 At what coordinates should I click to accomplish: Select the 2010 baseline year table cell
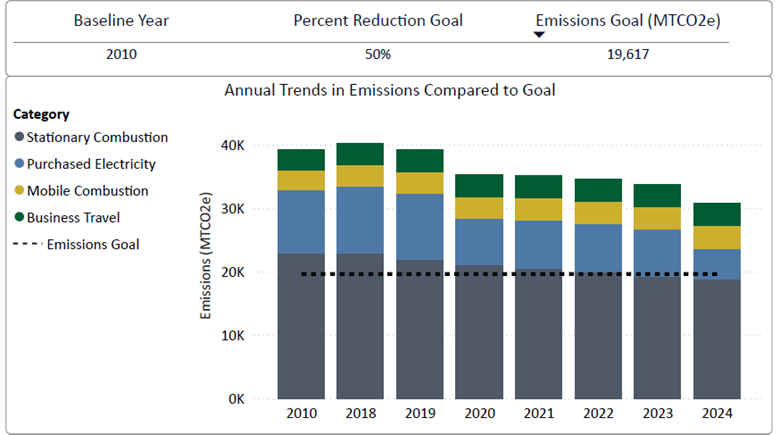(x=121, y=54)
